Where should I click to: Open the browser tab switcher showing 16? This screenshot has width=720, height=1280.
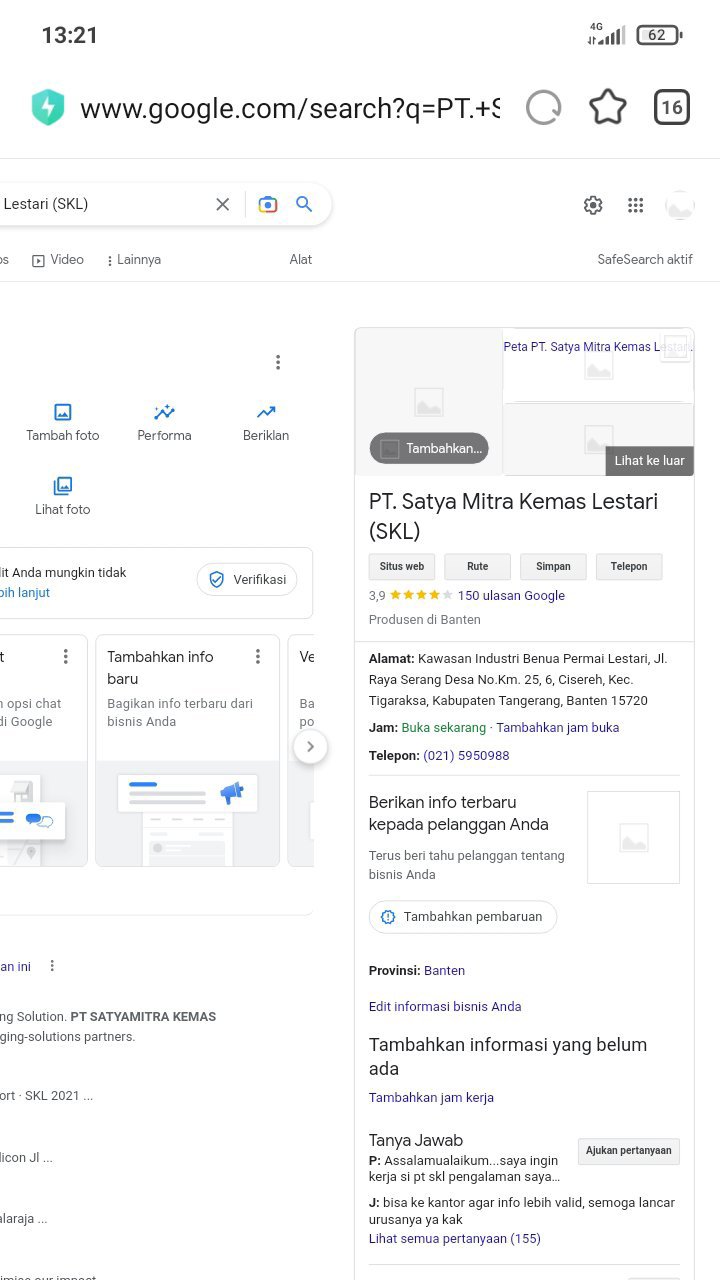(671, 107)
